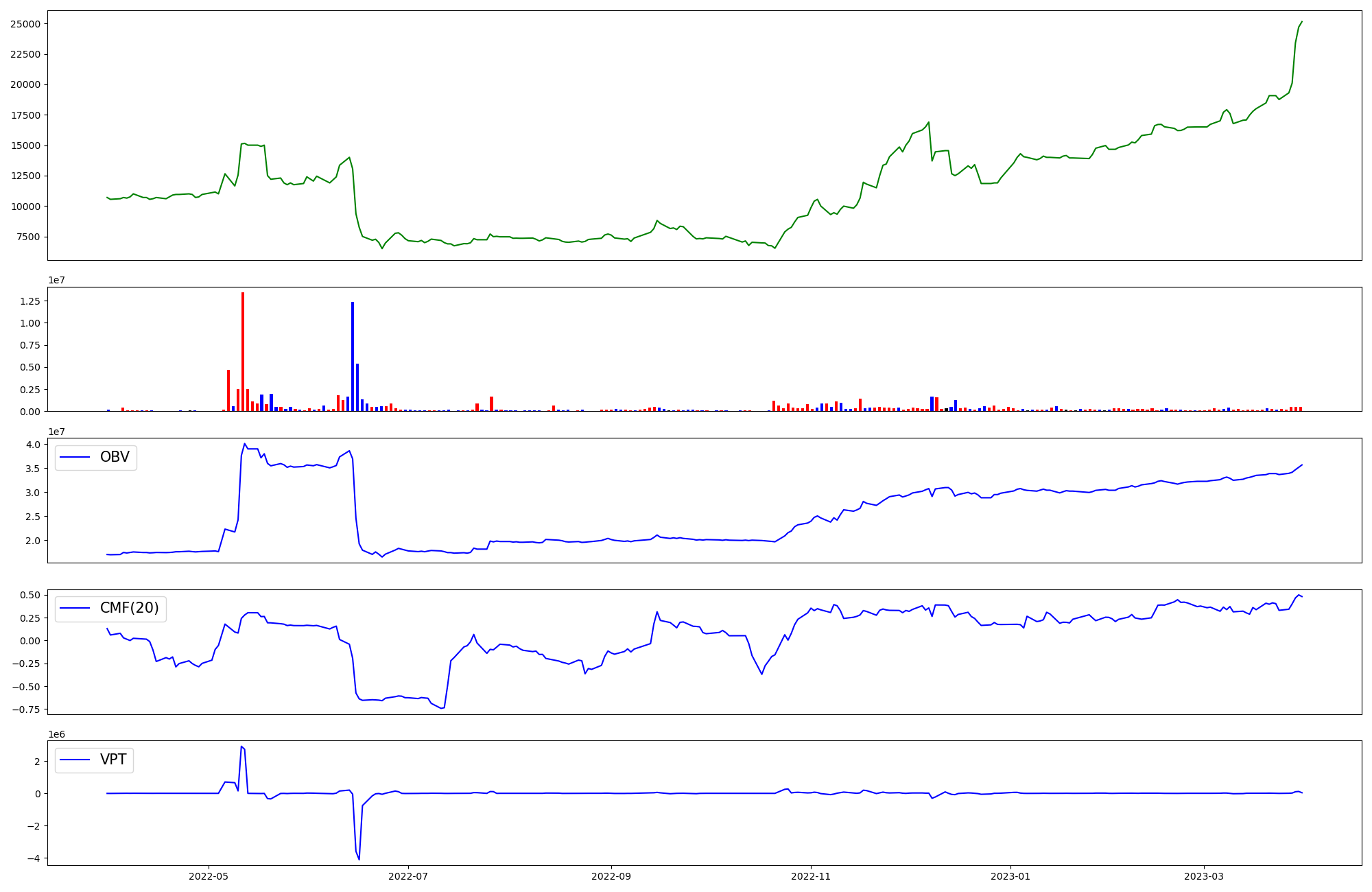
Task: Click the final peak of the green price line
Action: [1301, 22]
